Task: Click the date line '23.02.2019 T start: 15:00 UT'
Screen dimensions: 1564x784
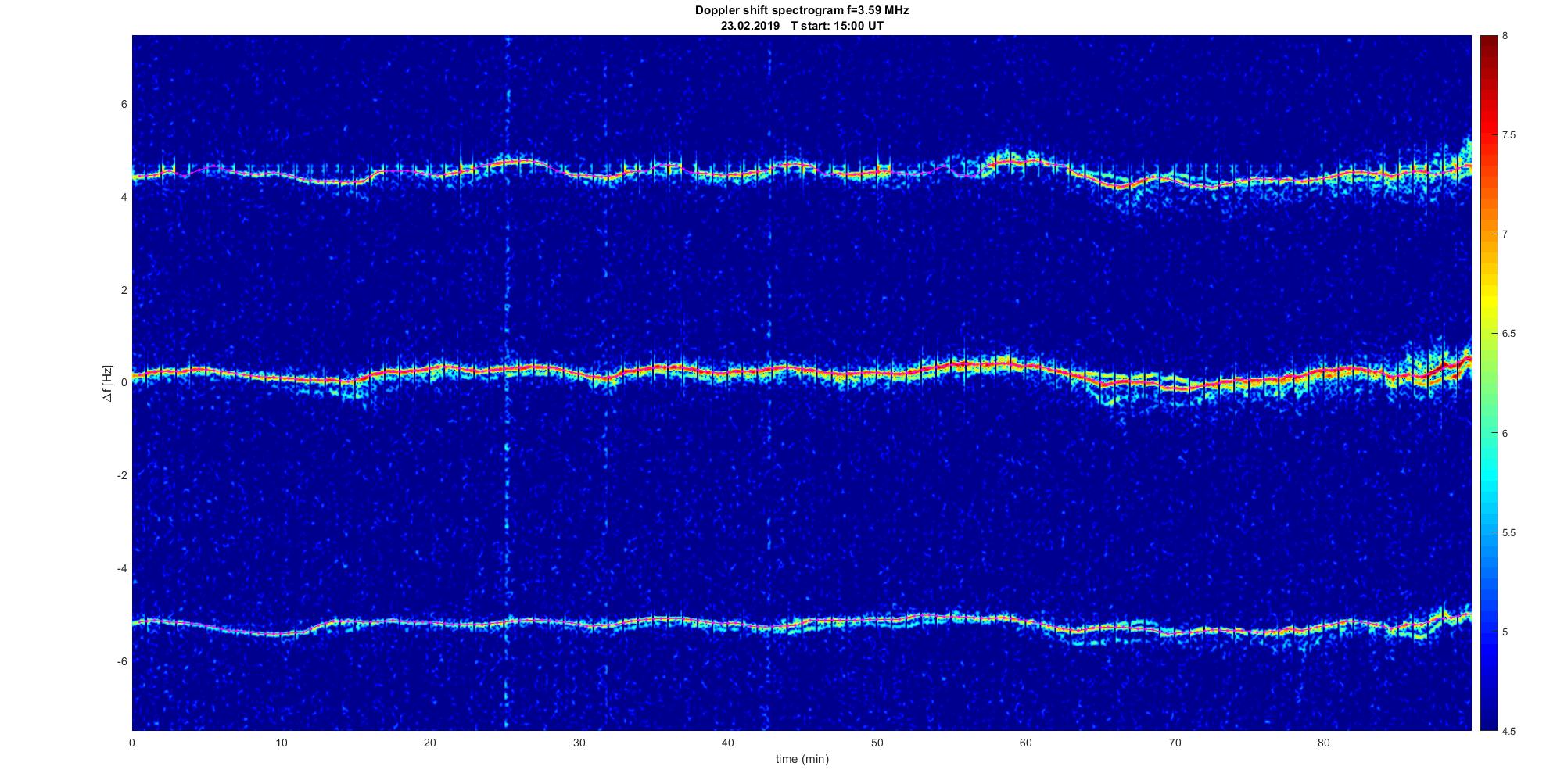Action: [x=802, y=26]
